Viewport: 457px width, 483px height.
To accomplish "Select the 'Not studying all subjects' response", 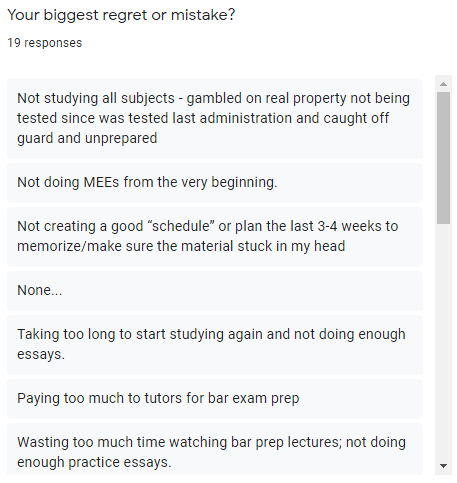I will [x=215, y=119].
